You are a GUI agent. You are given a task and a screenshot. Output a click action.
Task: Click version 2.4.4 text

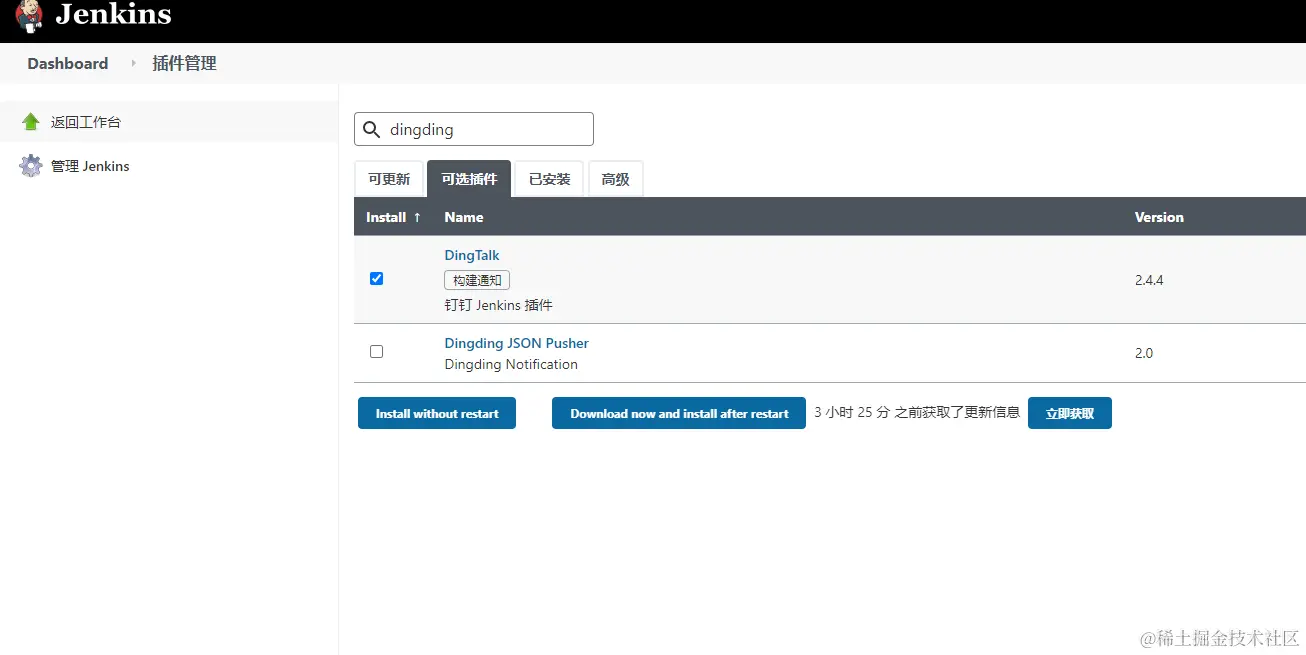[x=1149, y=280]
